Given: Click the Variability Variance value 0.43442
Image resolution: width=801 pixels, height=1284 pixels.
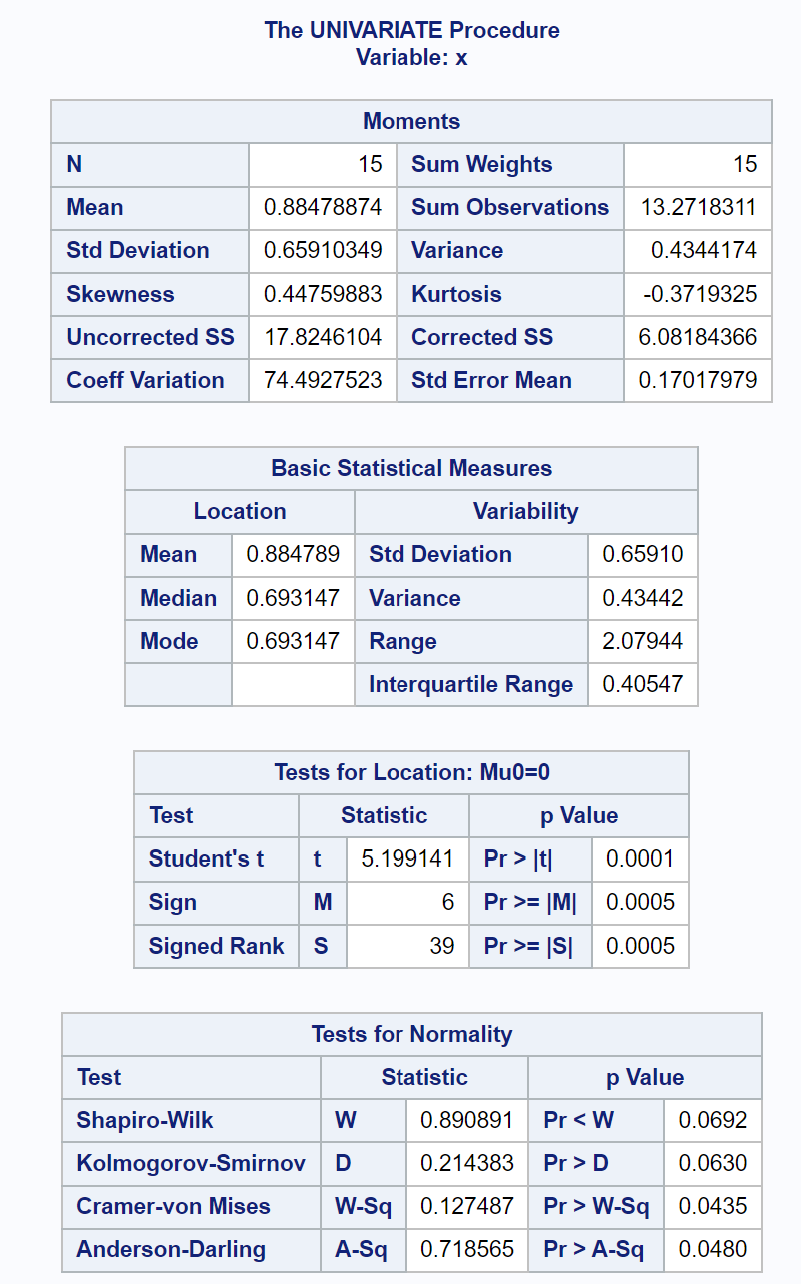Looking at the screenshot, I should tap(643, 599).
